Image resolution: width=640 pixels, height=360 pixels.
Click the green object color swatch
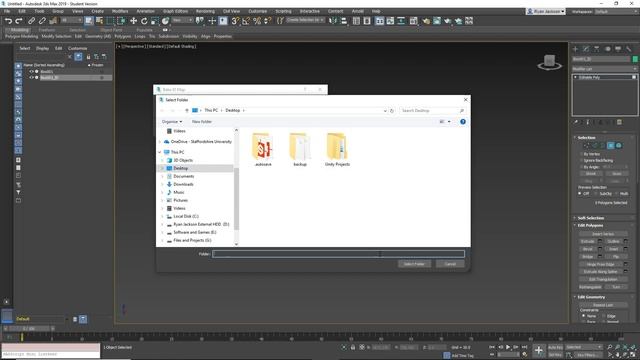click(635, 59)
